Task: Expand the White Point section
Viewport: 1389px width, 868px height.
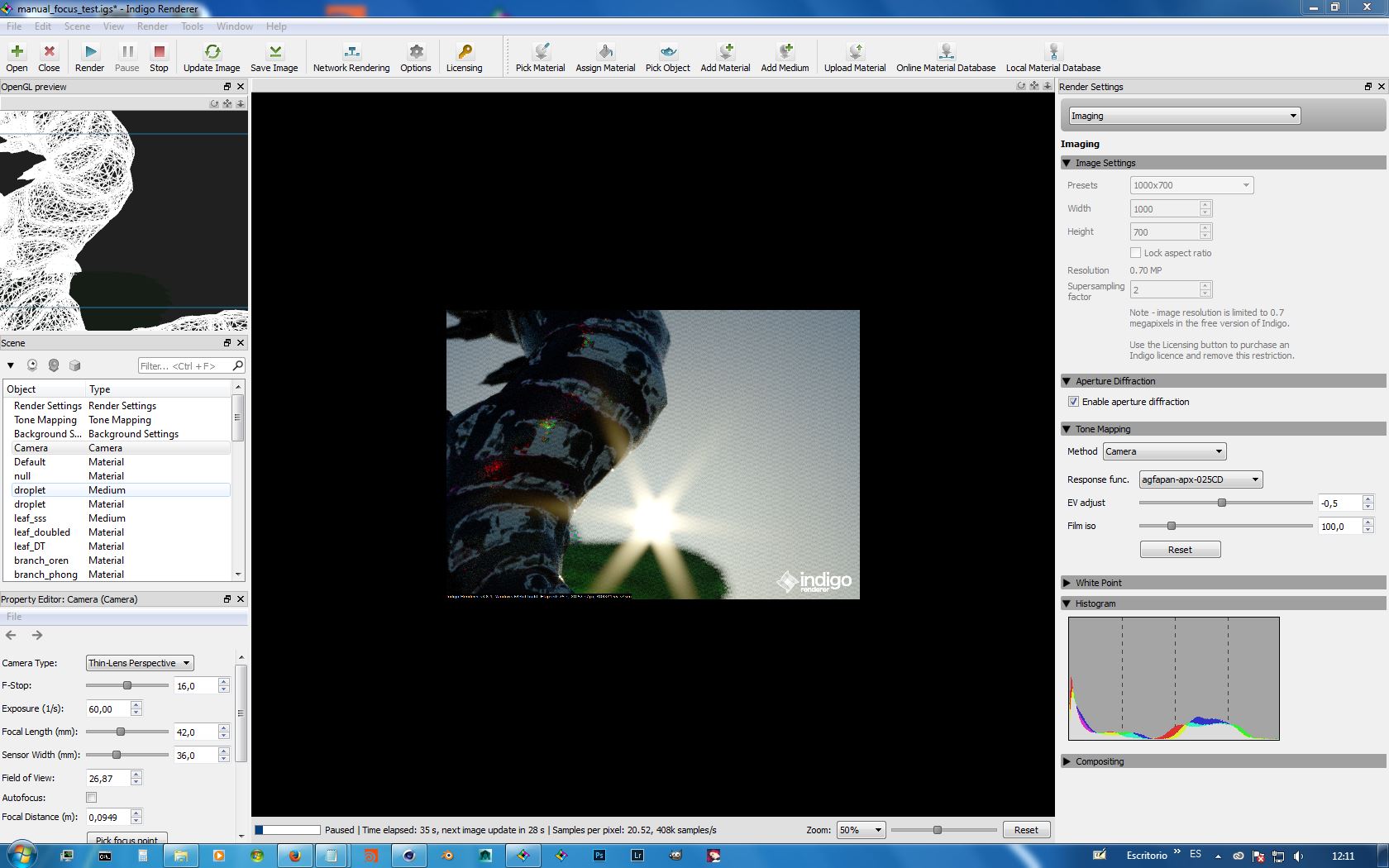Action: click(1098, 583)
